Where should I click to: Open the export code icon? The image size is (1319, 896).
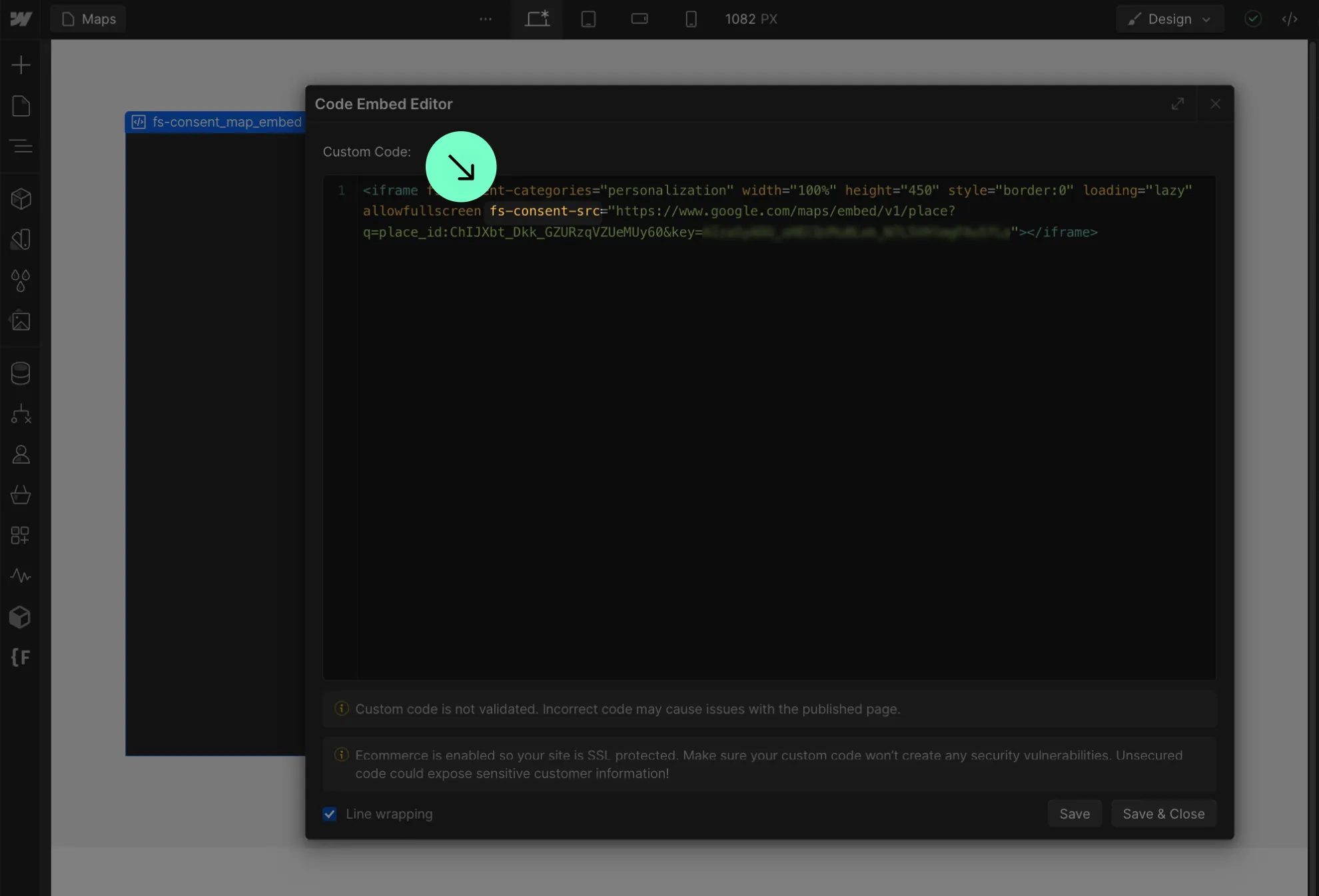pyautogui.click(x=1290, y=19)
